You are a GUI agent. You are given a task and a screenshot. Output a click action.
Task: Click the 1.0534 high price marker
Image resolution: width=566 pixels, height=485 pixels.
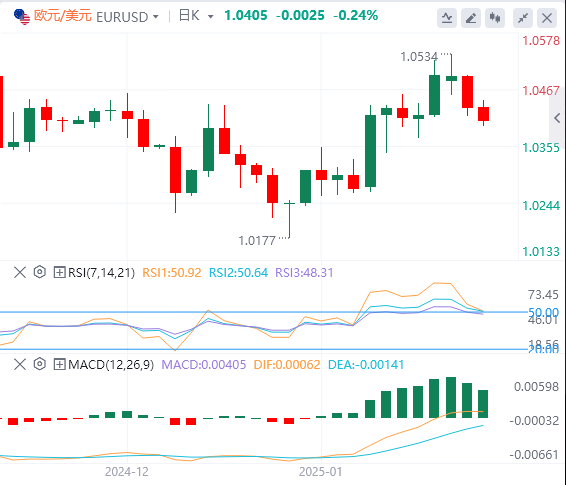(x=419, y=57)
